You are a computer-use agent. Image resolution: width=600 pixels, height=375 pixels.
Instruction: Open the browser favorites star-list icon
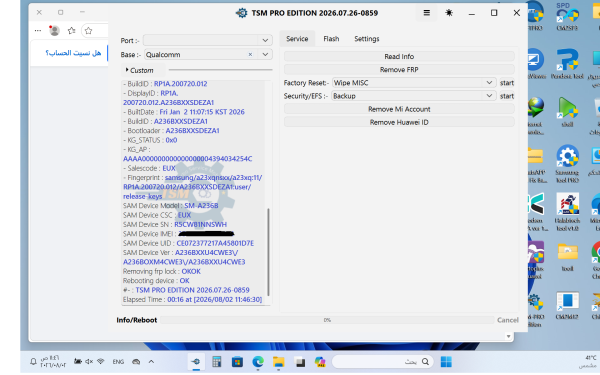pyautogui.click(x=72, y=31)
